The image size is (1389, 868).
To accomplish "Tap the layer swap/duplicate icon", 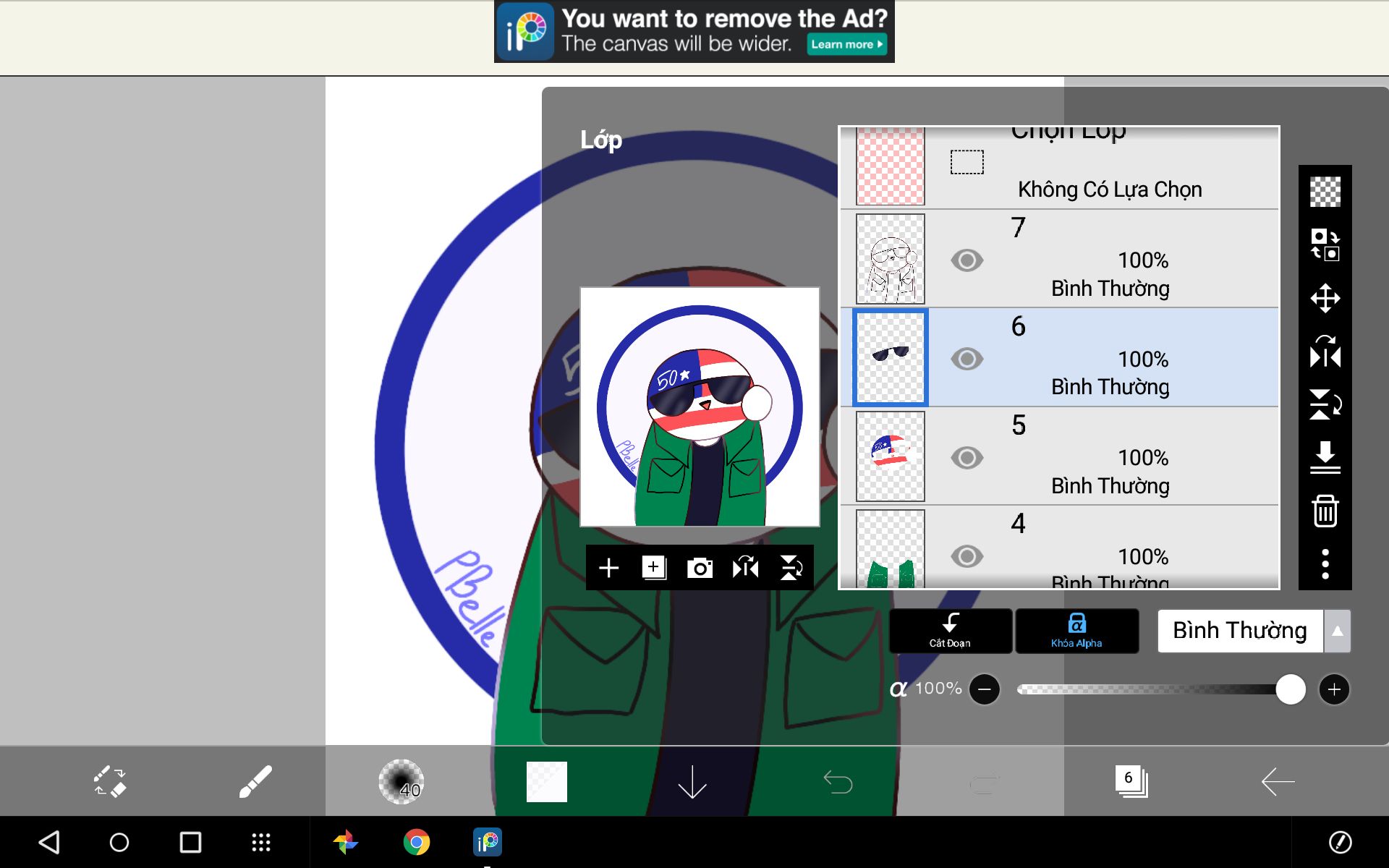I will [x=1325, y=244].
